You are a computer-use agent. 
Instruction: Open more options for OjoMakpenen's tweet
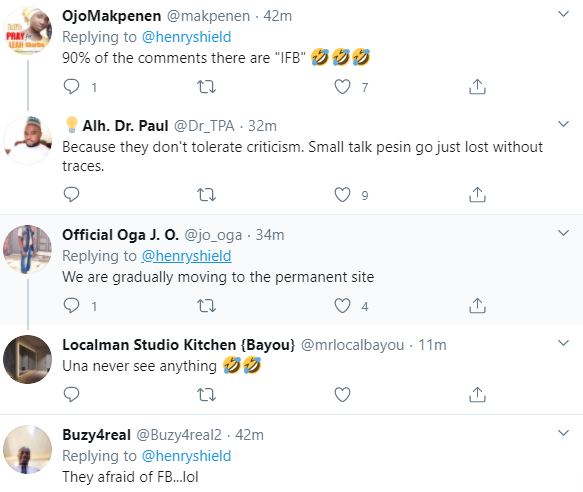pyautogui.click(x=564, y=14)
